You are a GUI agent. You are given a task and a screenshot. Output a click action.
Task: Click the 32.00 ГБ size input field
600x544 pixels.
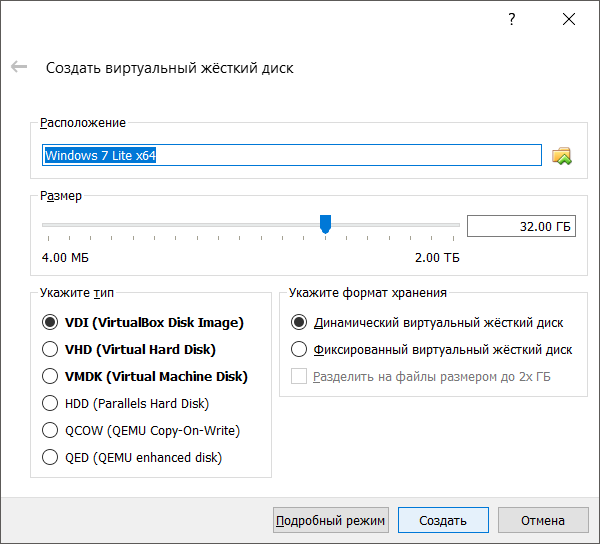[x=520, y=227]
